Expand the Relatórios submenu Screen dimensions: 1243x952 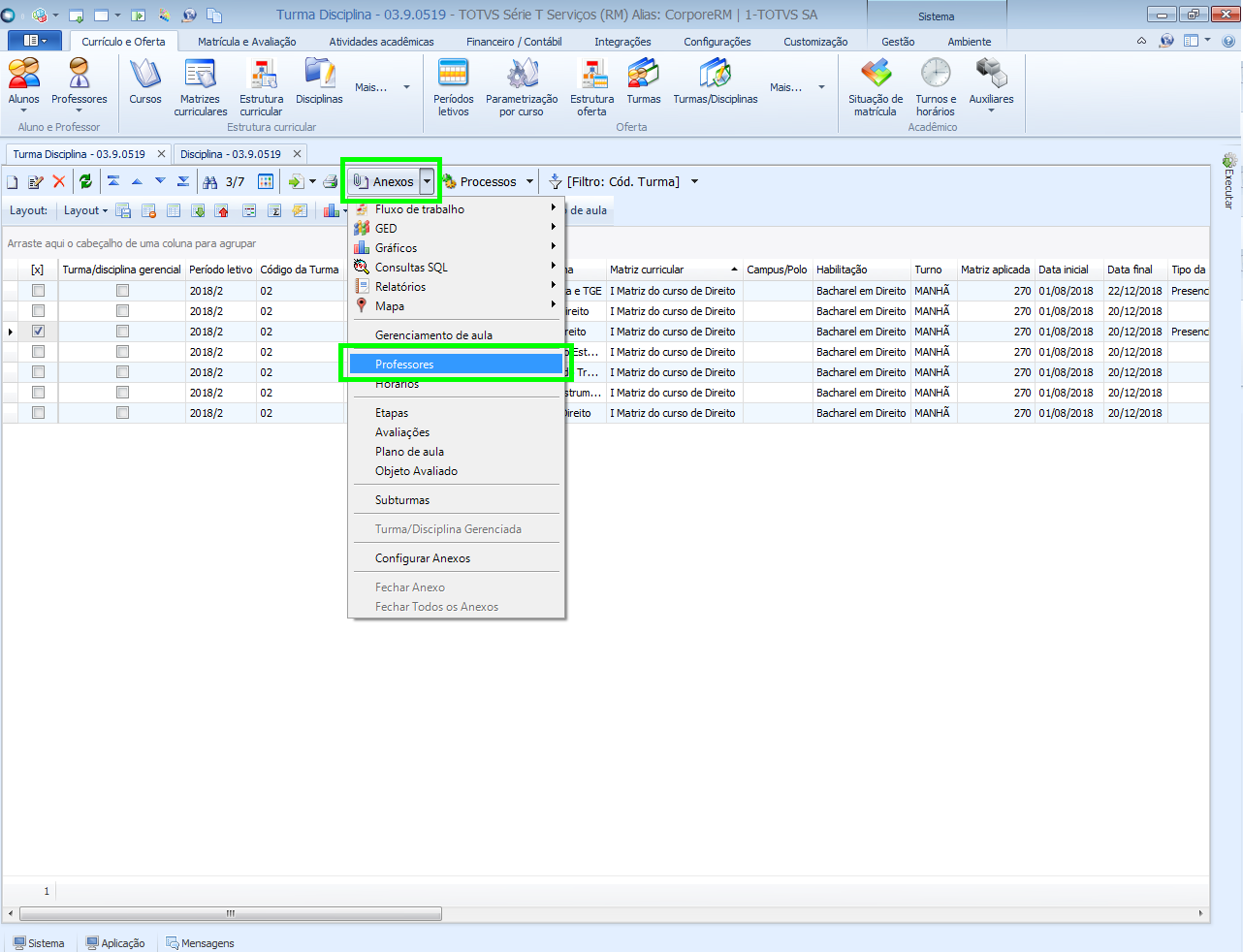456,287
